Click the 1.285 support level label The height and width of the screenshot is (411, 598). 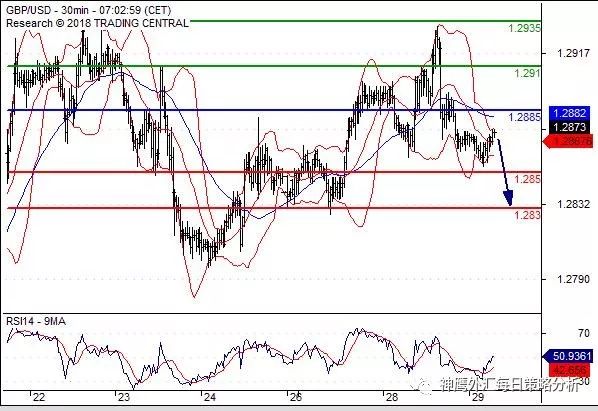click(527, 179)
